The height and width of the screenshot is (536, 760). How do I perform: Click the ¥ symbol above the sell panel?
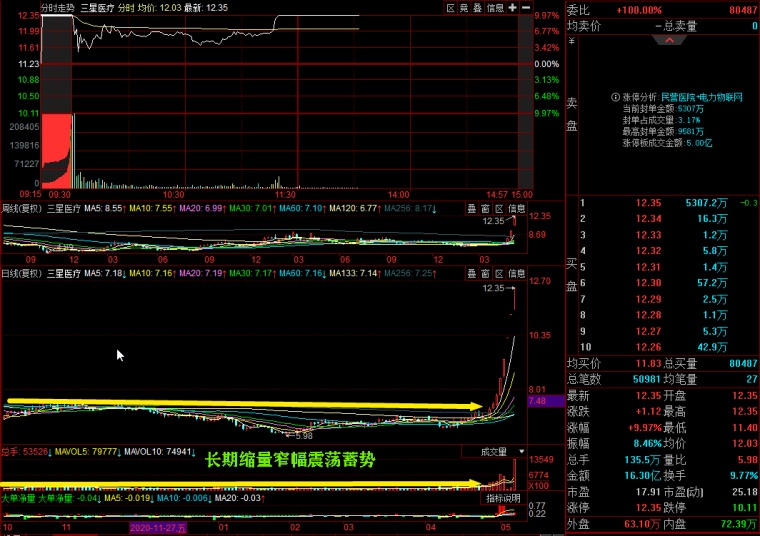click(571, 42)
